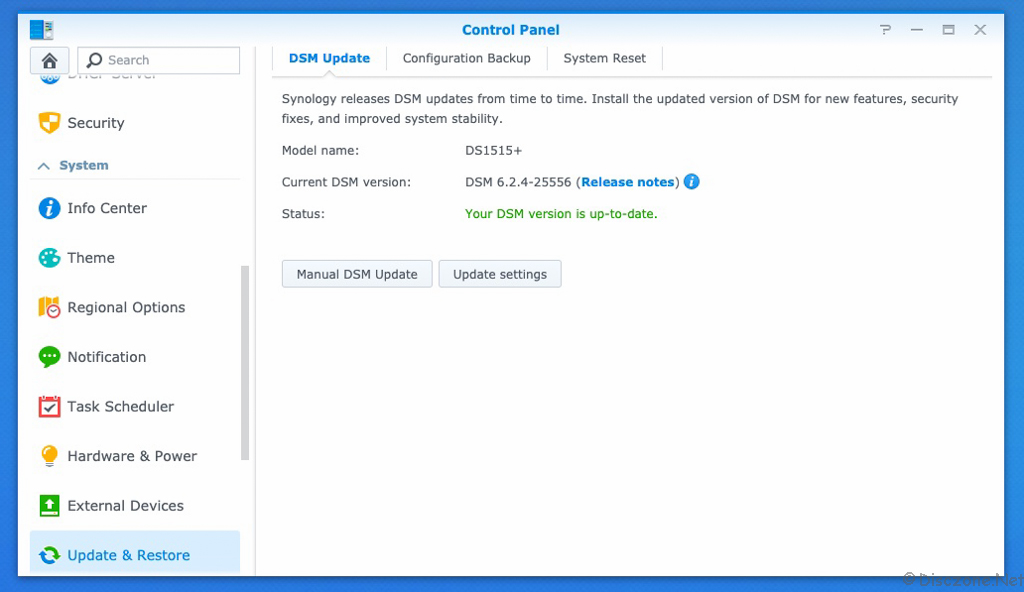Open Security via its shield icon

pyautogui.click(x=49, y=123)
